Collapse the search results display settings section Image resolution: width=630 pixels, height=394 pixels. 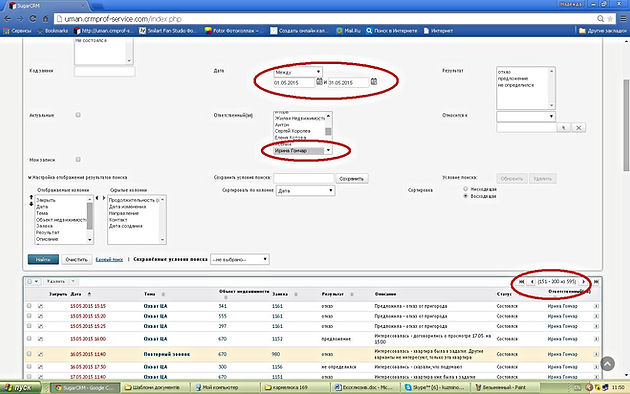point(30,177)
